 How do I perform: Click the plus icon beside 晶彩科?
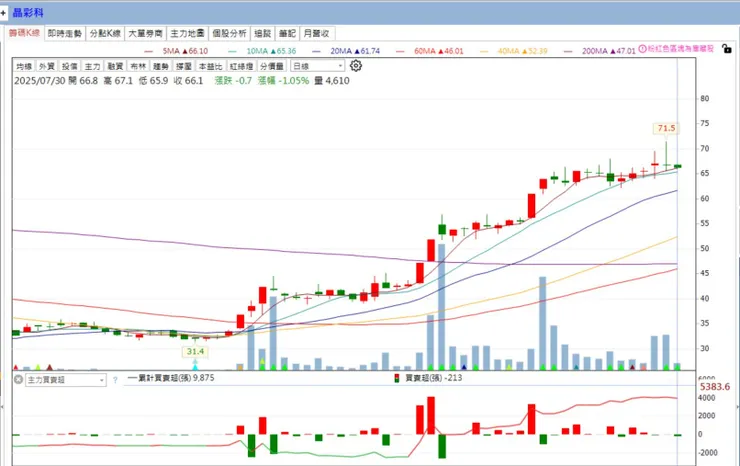[3, 13]
